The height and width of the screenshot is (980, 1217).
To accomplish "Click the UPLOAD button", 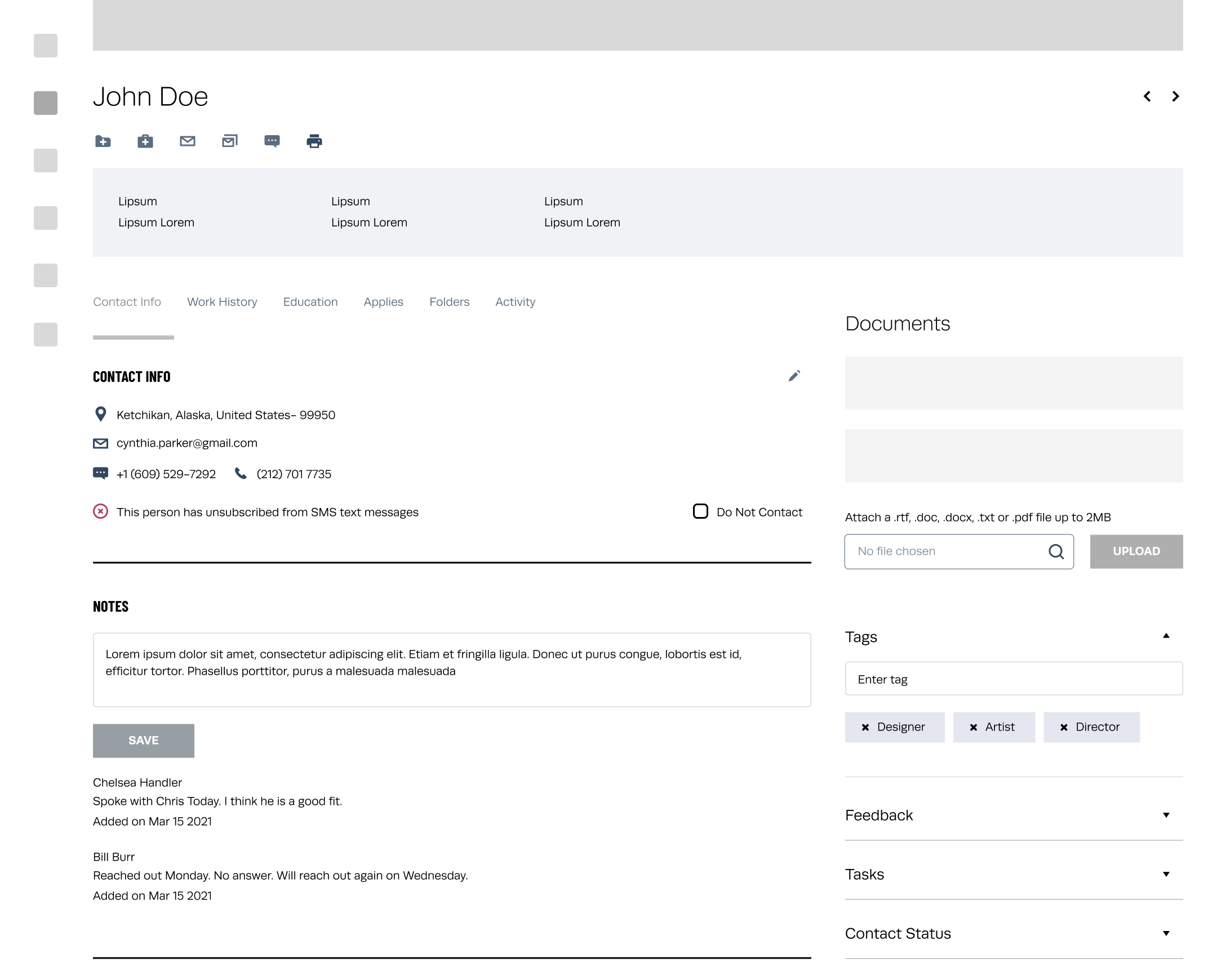I will coord(1136,551).
